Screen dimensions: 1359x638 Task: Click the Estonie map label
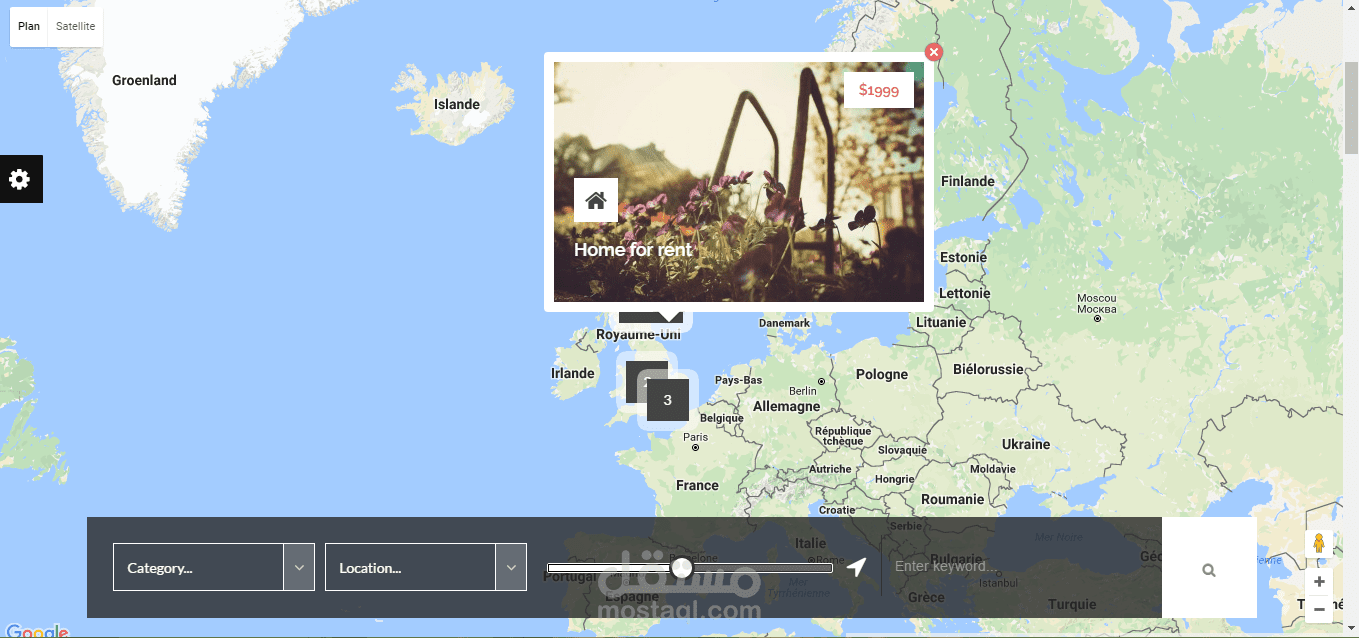click(964, 257)
